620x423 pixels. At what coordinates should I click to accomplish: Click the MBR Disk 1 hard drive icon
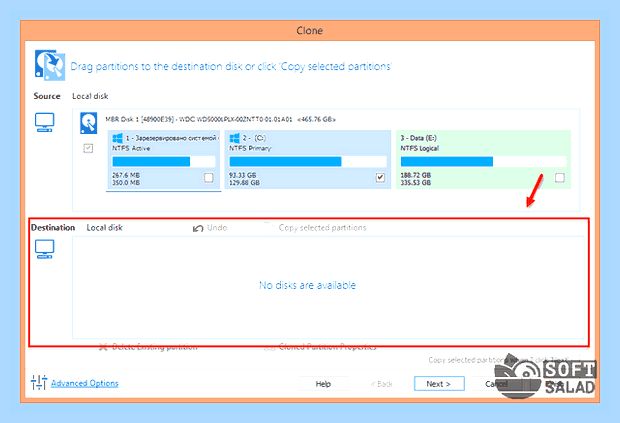point(89,123)
